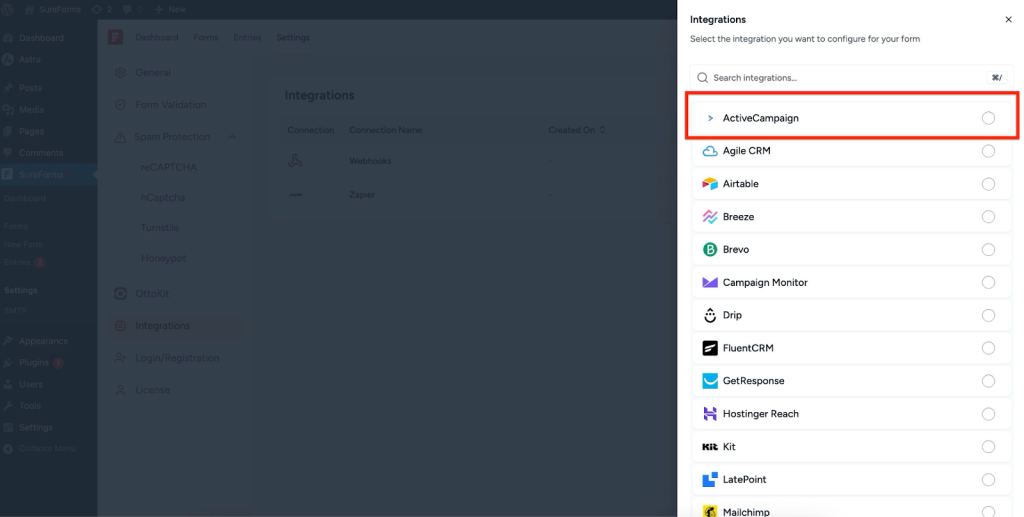The image size is (1024, 517).
Task: Open New Form link in SureForms submenu
Action: 24,244
